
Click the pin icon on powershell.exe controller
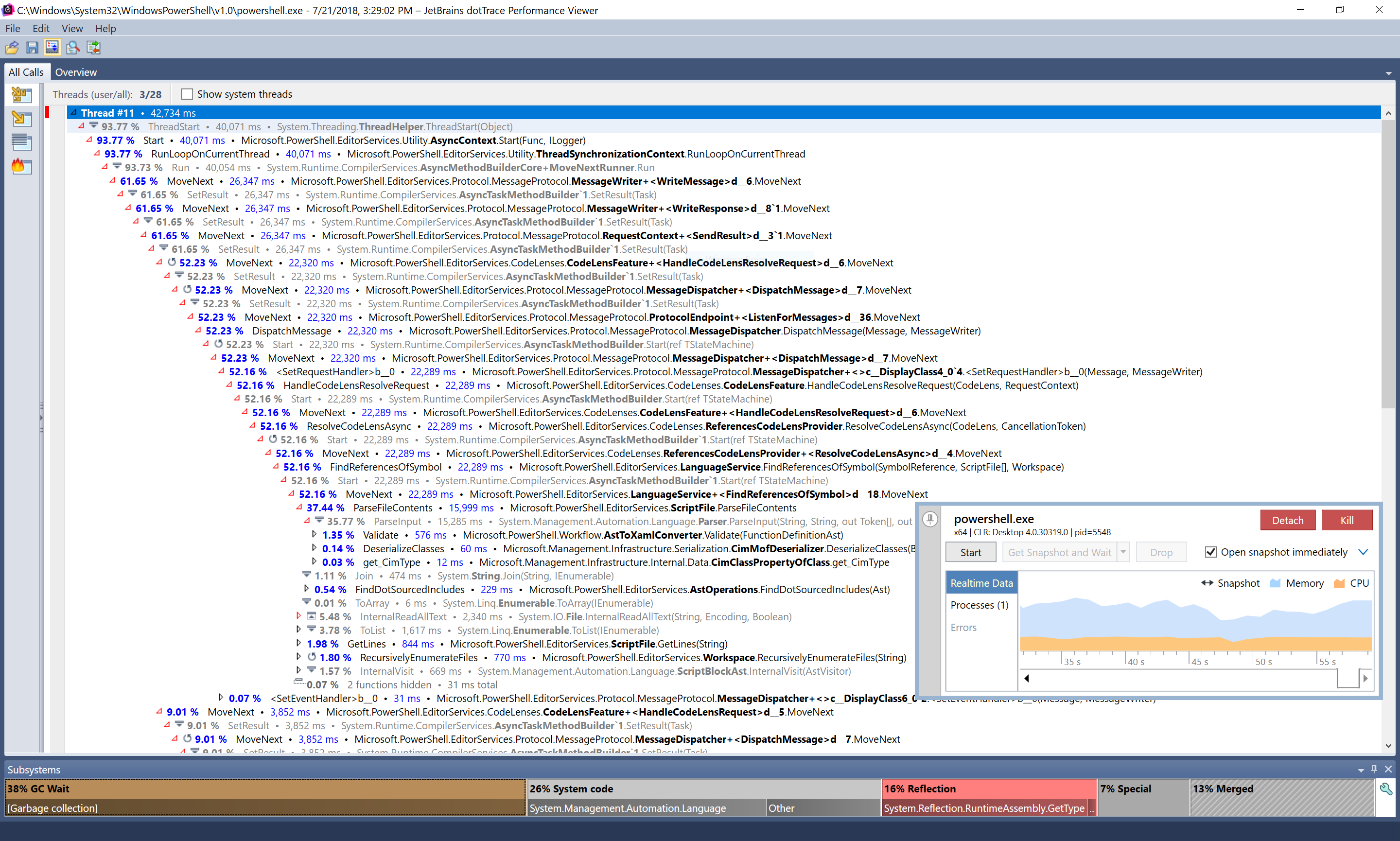click(x=930, y=519)
